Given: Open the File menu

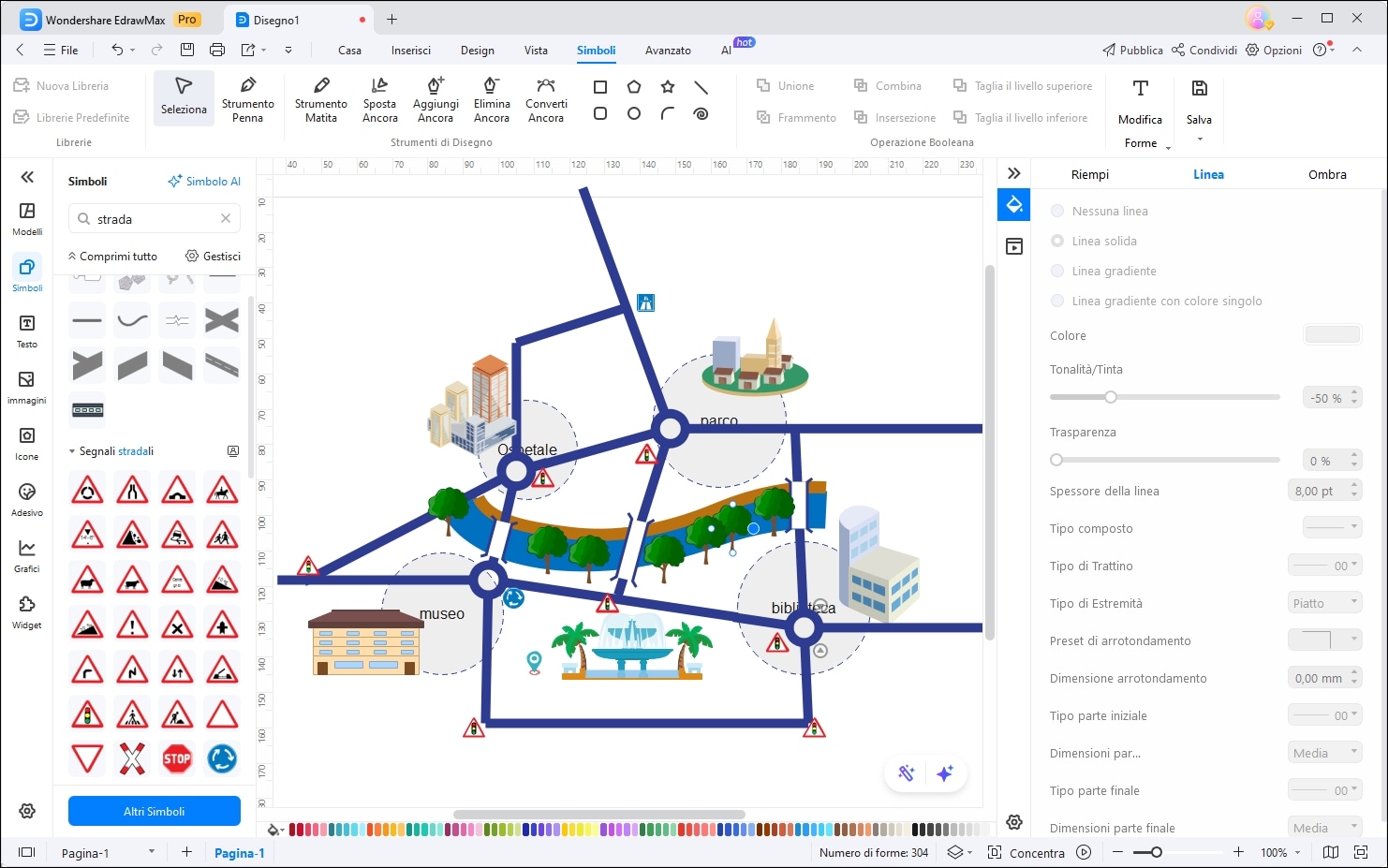Looking at the screenshot, I should (61, 51).
